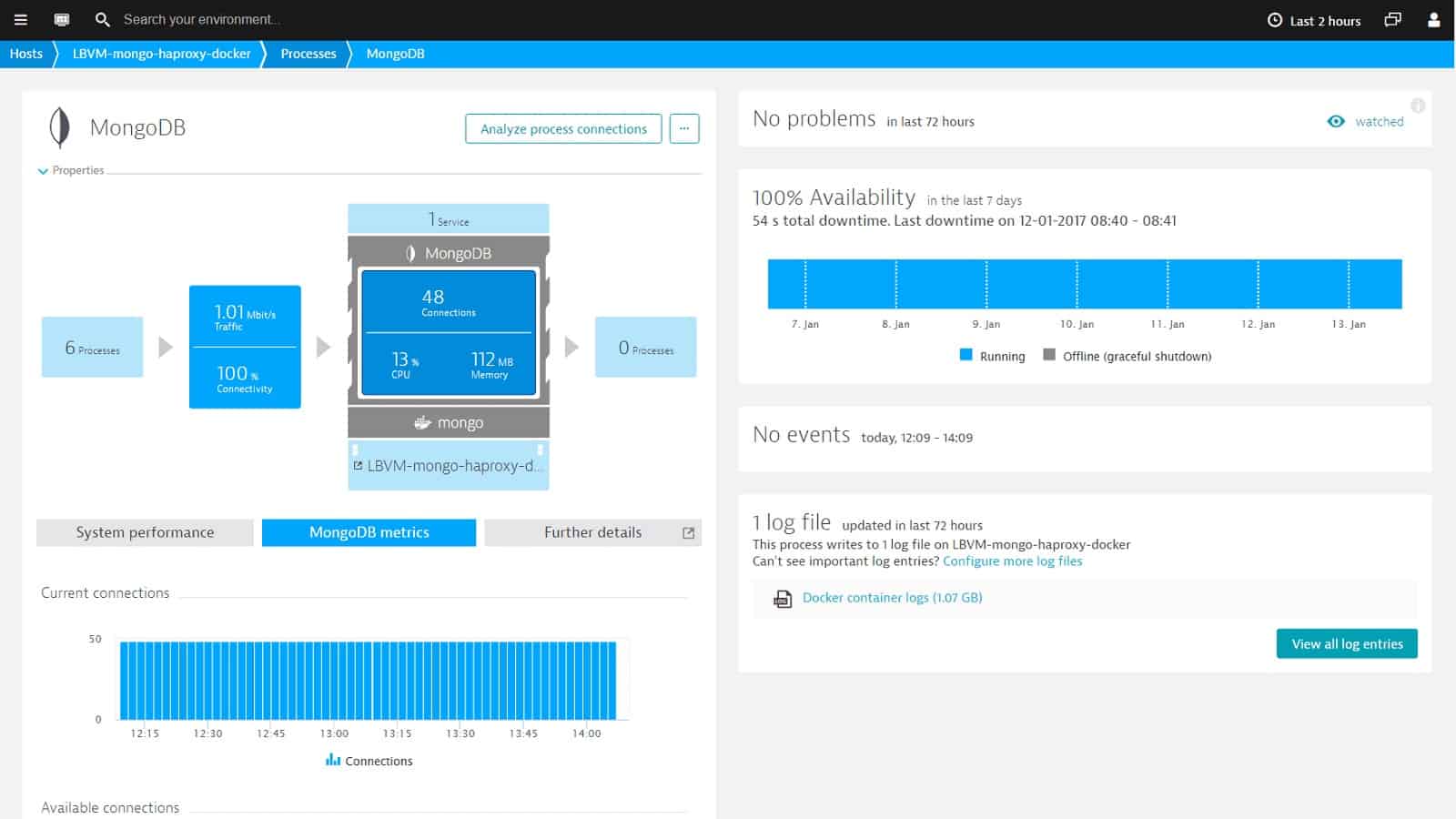Click the log file document icon

[x=782, y=599]
